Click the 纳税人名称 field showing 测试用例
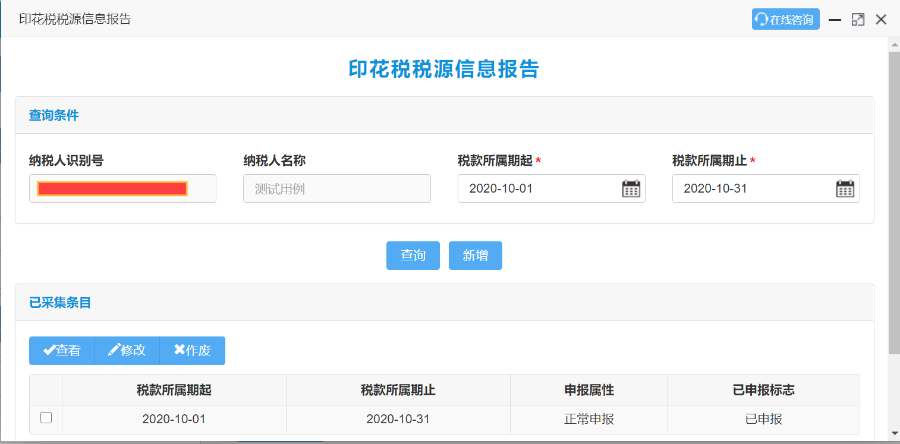 [x=337, y=188]
